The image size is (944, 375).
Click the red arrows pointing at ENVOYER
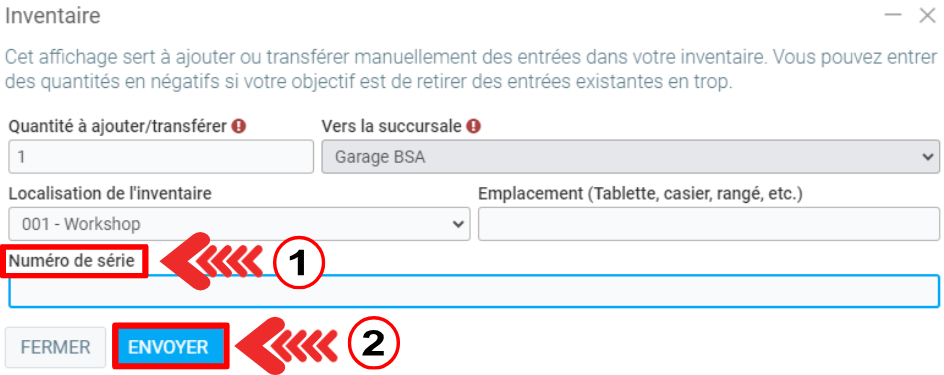pos(288,346)
